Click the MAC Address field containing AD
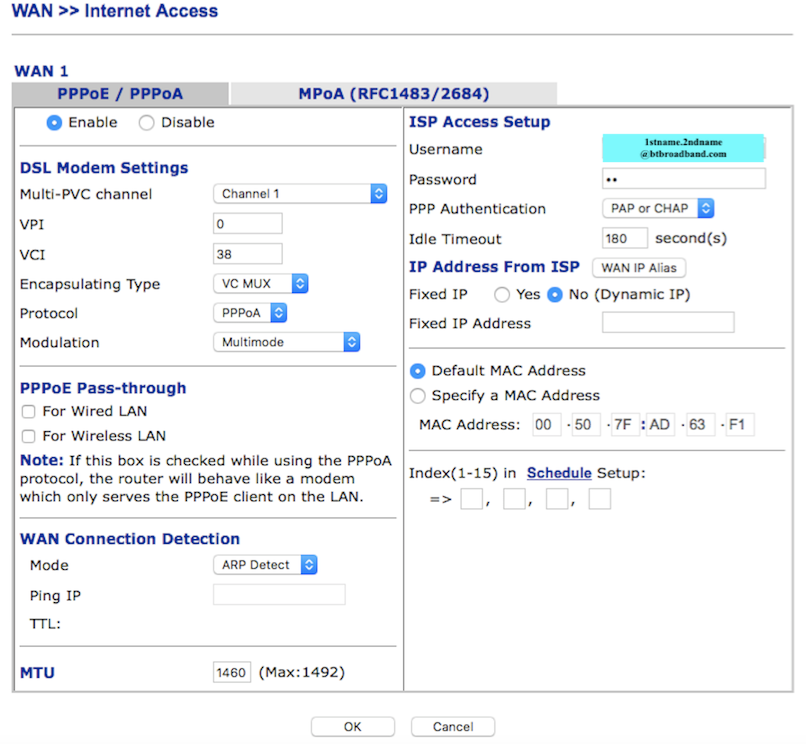This screenshot has width=806, height=744. (661, 425)
